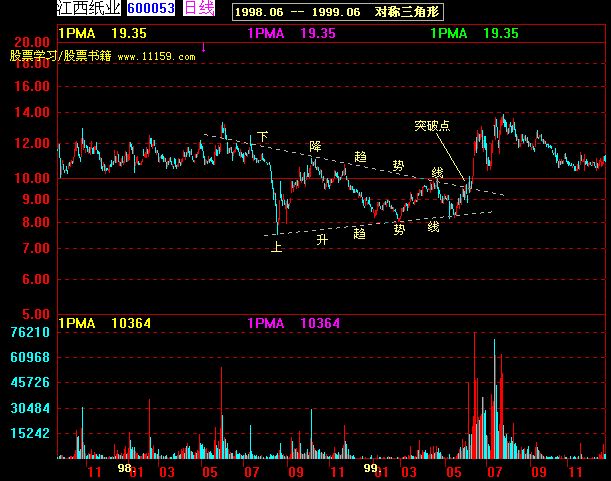The height and width of the screenshot is (481, 611).
Task: Click the 10.00 price axis label
Action: click(x=32, y=179)
